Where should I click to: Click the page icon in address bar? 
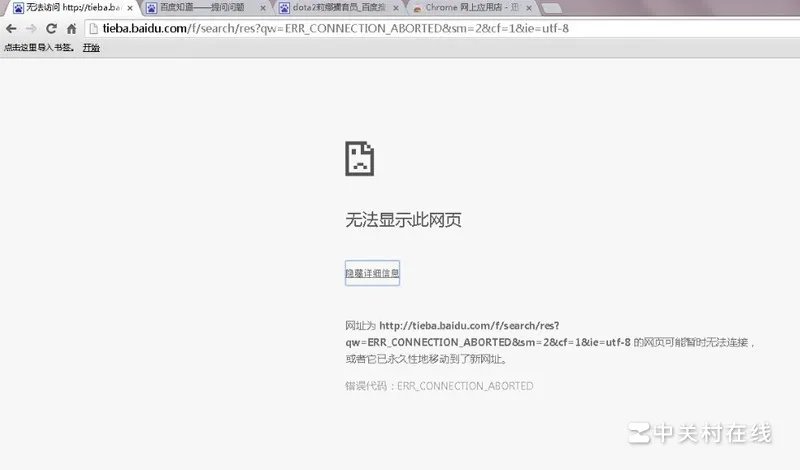[93, 29]
